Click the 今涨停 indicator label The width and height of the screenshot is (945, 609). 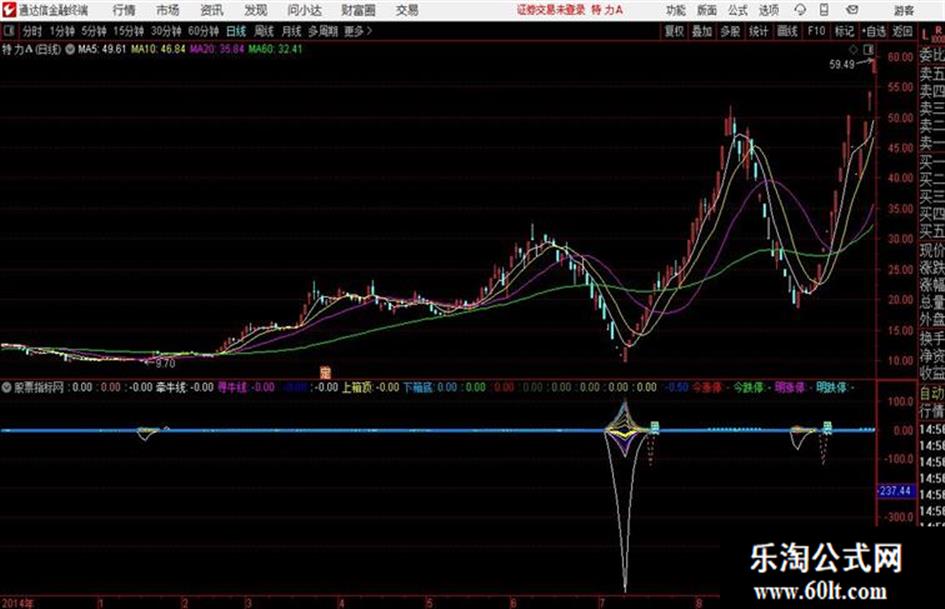[706, 388]
